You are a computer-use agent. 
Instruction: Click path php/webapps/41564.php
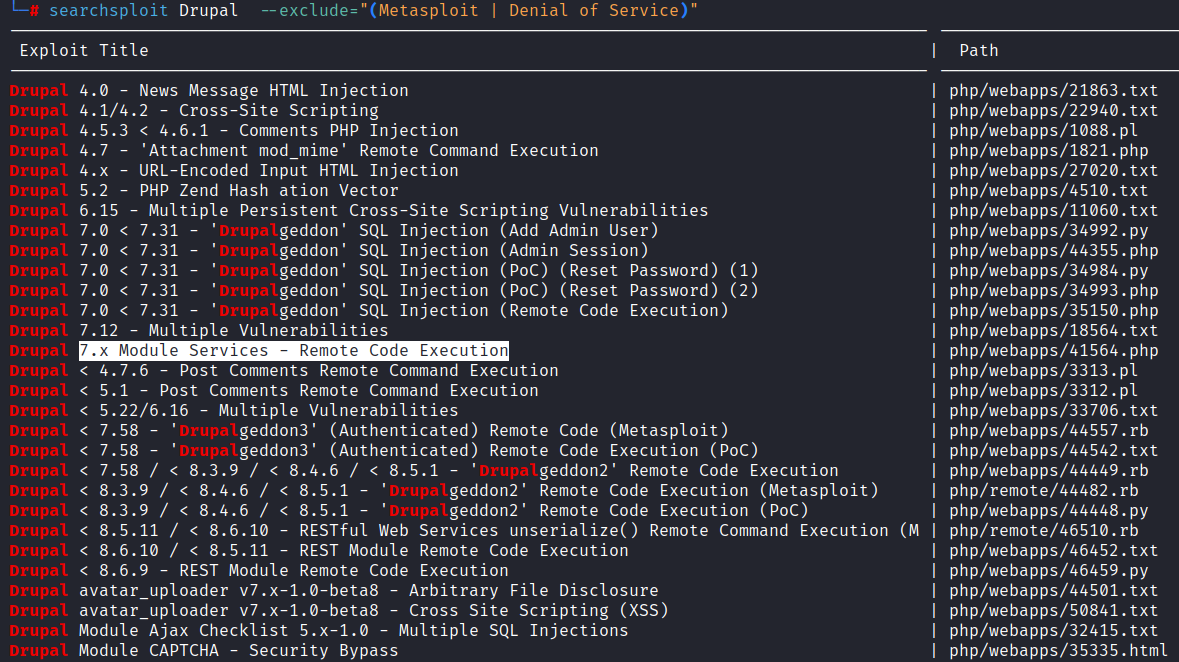(x=1053, y=351)
